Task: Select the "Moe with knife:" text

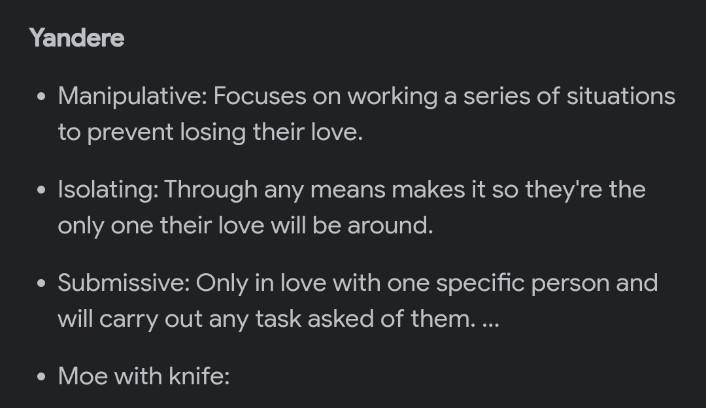Action: (x=144, y=377)
